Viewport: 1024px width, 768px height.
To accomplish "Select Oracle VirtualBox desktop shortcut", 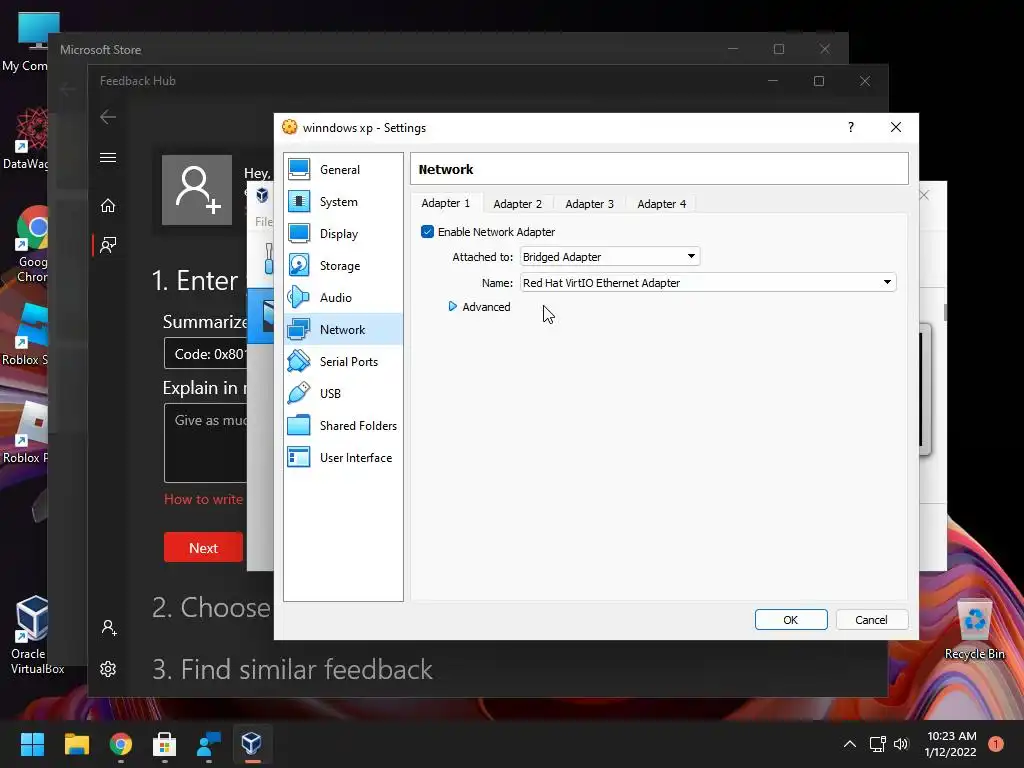I will pyautogui.click(x=33, y=635).
